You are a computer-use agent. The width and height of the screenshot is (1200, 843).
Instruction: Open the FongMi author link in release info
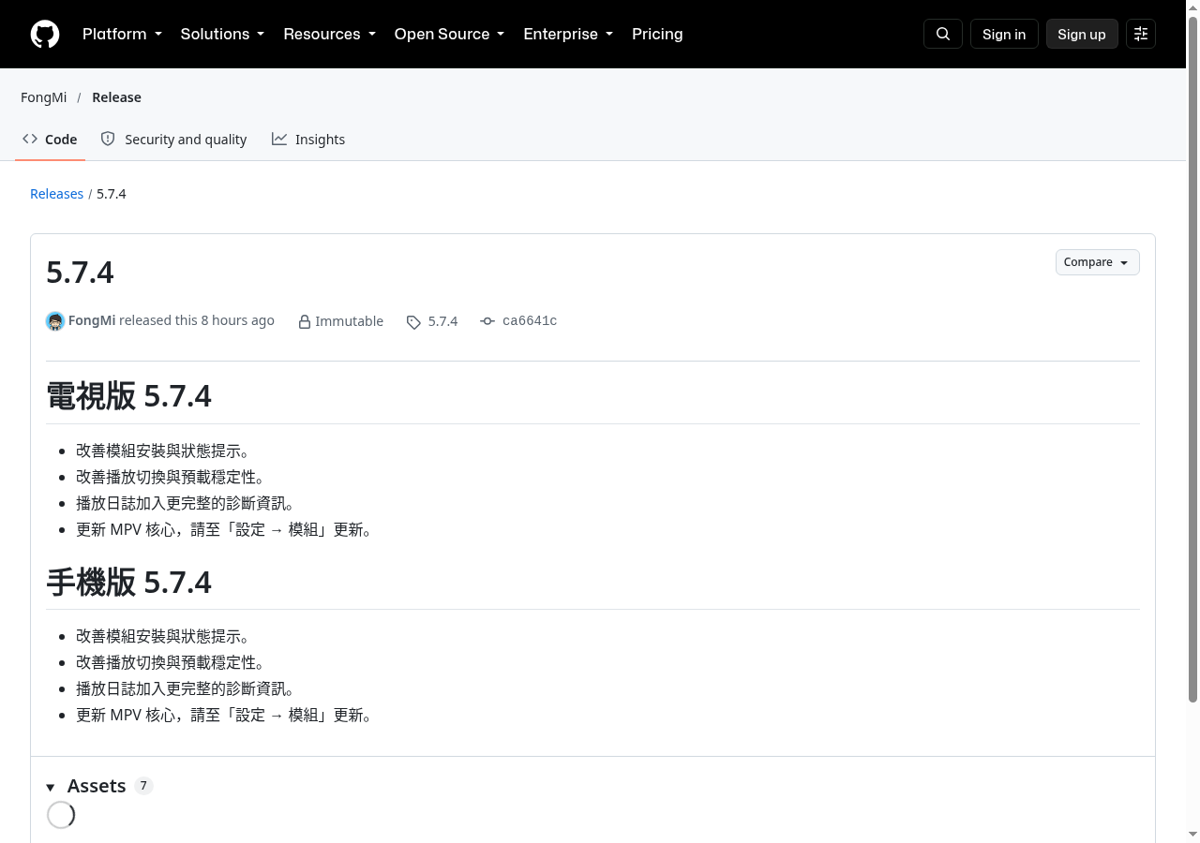pyautogui.click(x=92, y=320)
